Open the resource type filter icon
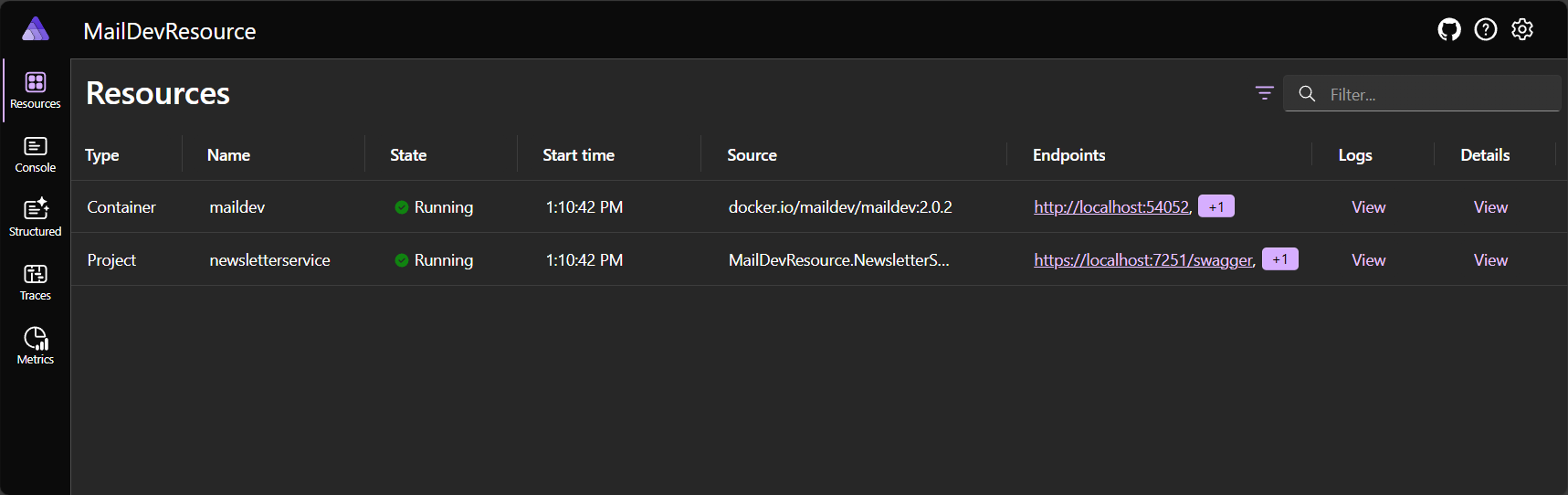Image resolution: width=1568 pixels, height=495 pixels. (x=1264, y=93)
